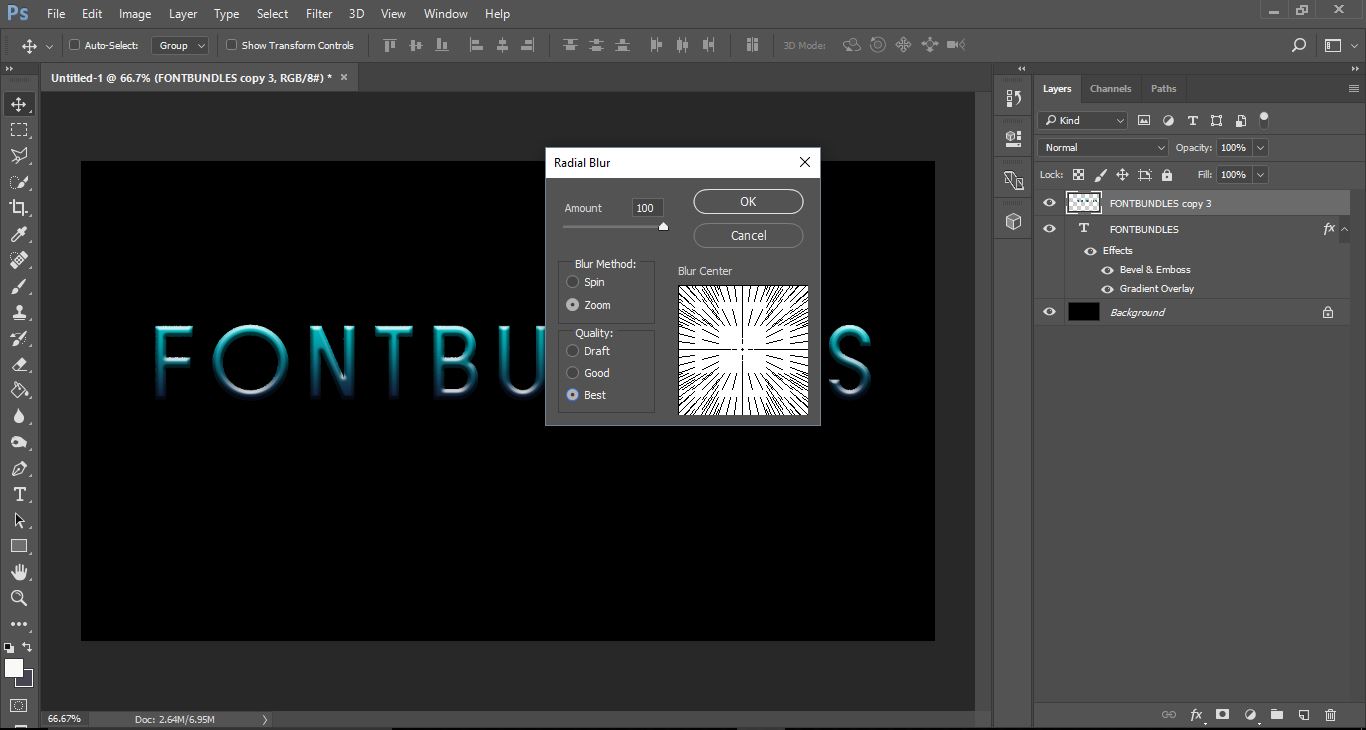Open the Normal blend mode dropdown

(x=1103, y=147)
